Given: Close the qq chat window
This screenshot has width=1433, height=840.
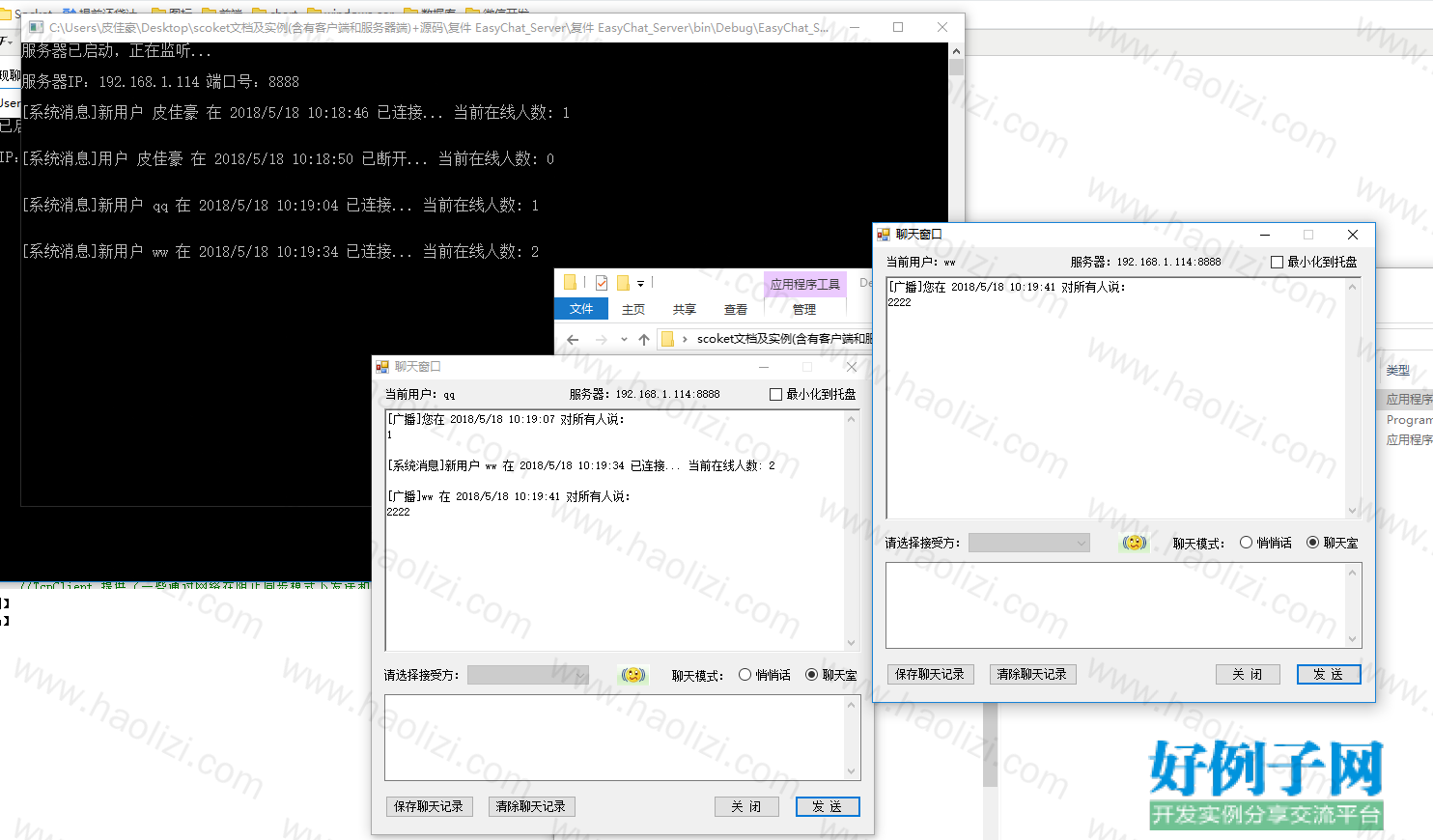Looking at the screenshot, I should 852,367.
